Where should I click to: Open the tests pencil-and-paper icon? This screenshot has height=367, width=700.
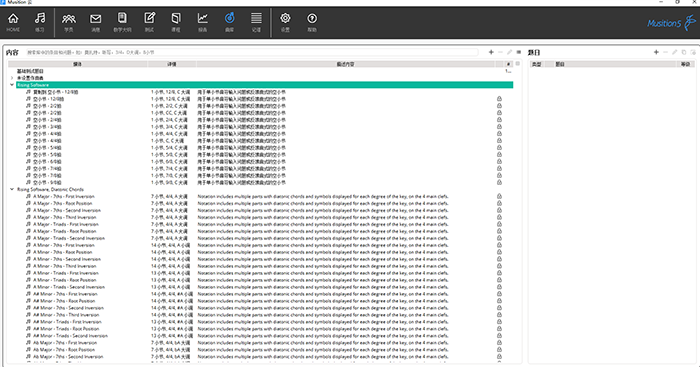(149, 22)
